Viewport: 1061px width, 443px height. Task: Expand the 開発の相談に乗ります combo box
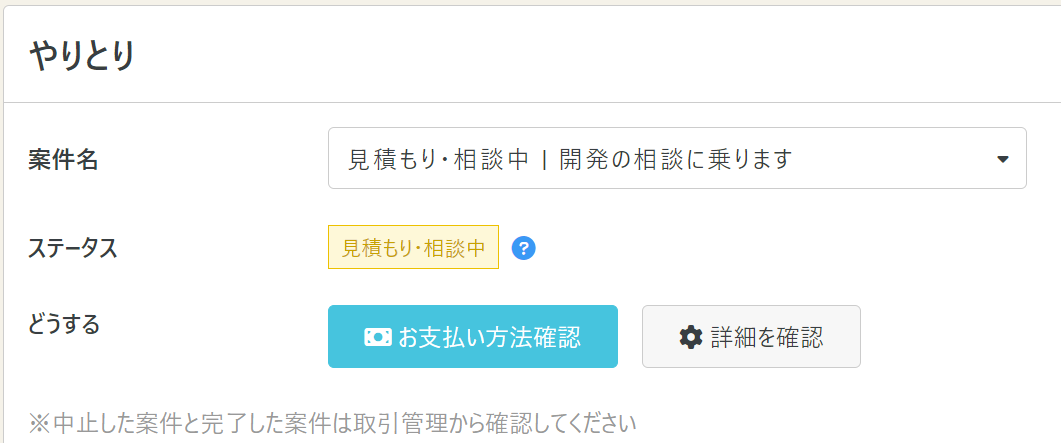click(677, 158)
